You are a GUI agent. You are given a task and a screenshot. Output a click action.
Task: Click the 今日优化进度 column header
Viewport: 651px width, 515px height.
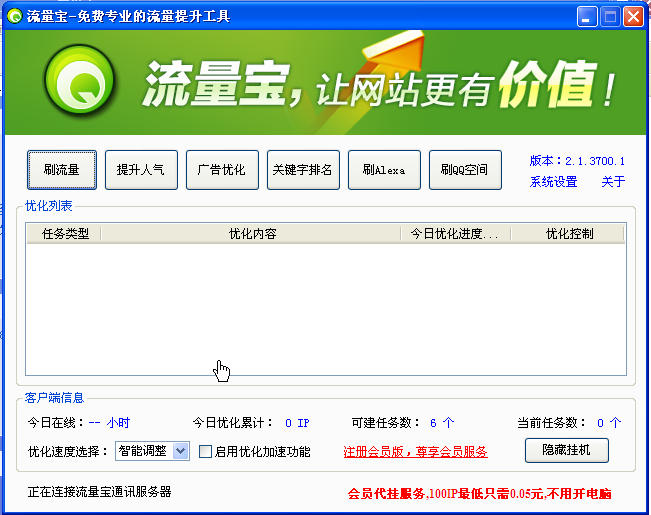455,234
